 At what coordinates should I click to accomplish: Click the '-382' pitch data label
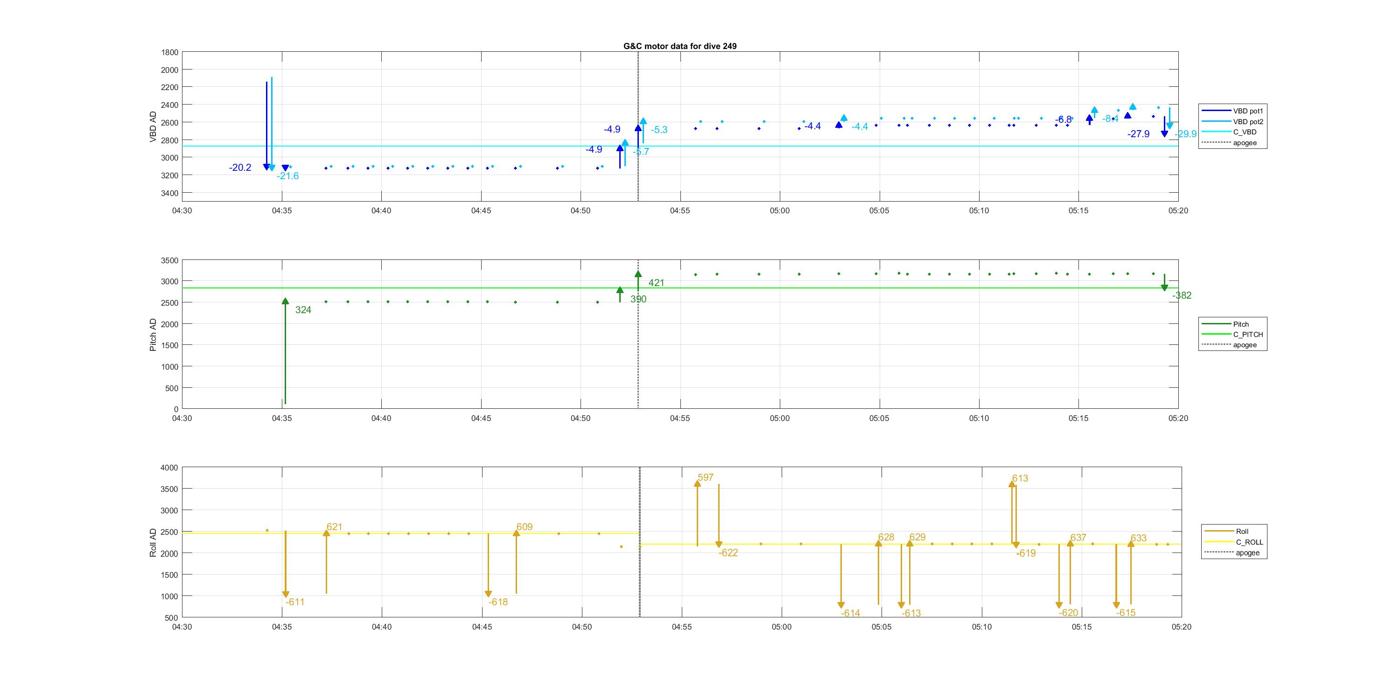click(1182, 296)
